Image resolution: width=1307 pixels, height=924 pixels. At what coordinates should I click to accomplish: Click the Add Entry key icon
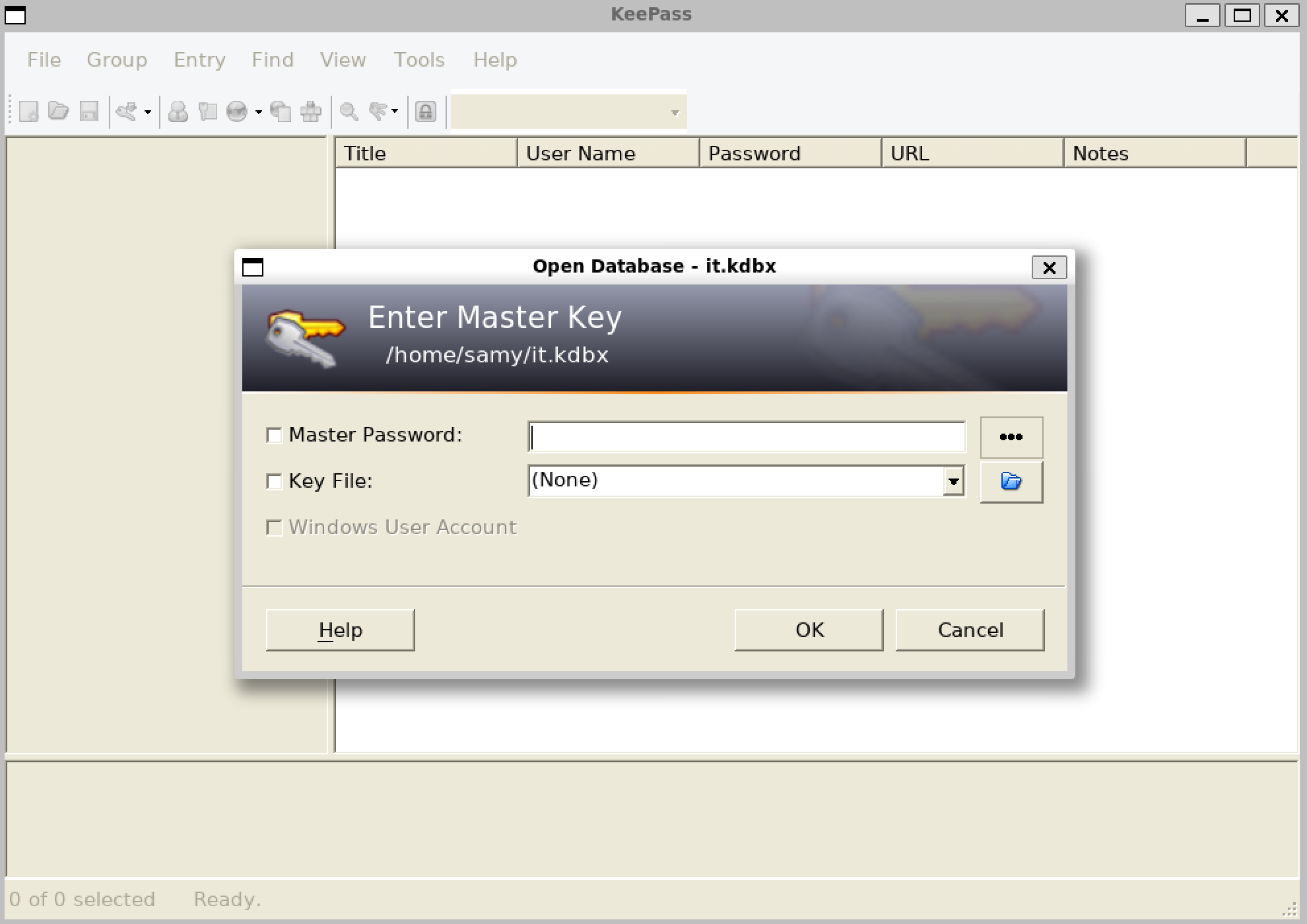127,112
